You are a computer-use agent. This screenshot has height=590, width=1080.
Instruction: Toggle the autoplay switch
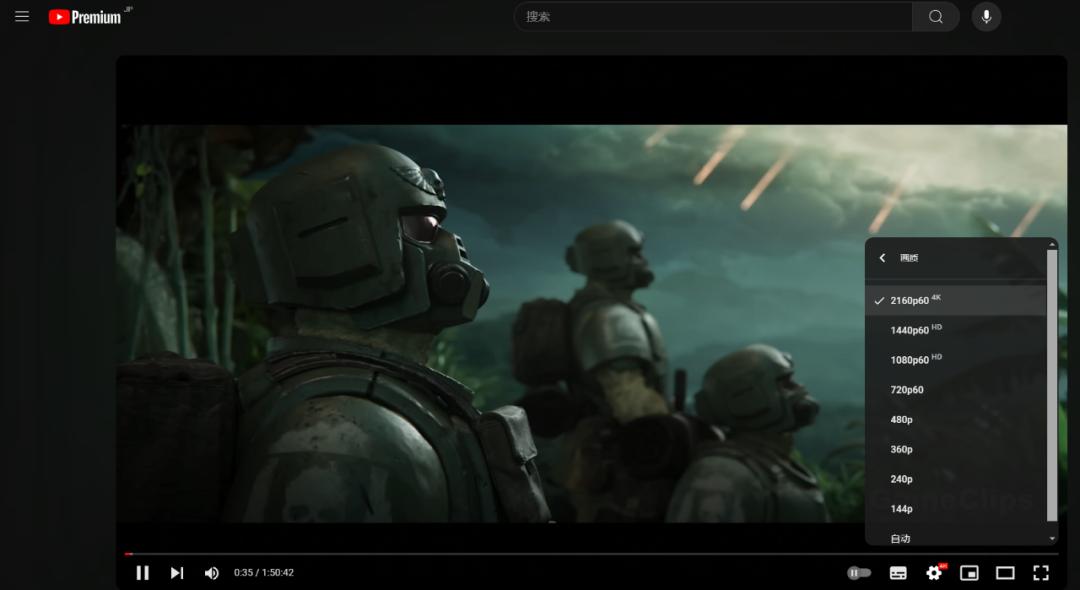click(x=859, y=573)
